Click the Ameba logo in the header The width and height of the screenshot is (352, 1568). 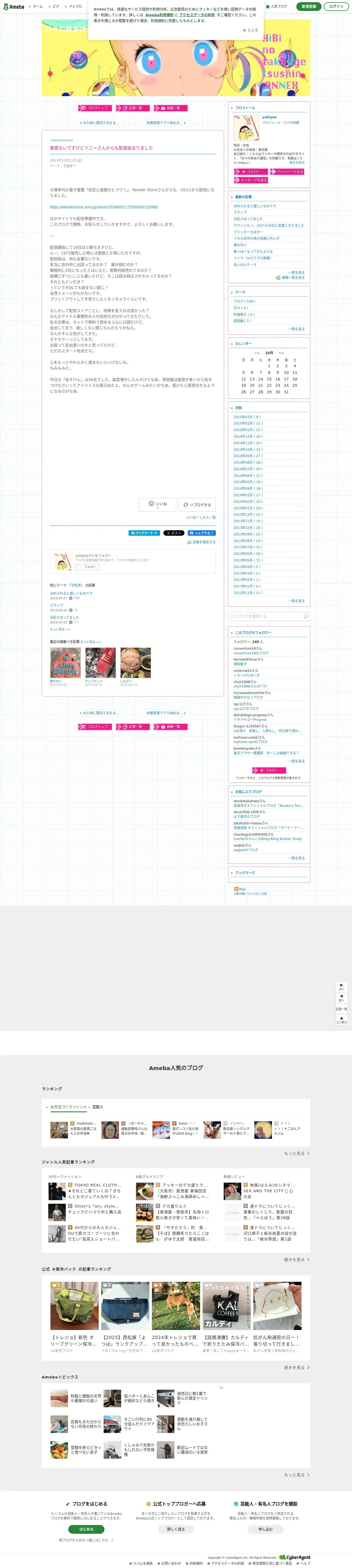(x=13, y=6)
